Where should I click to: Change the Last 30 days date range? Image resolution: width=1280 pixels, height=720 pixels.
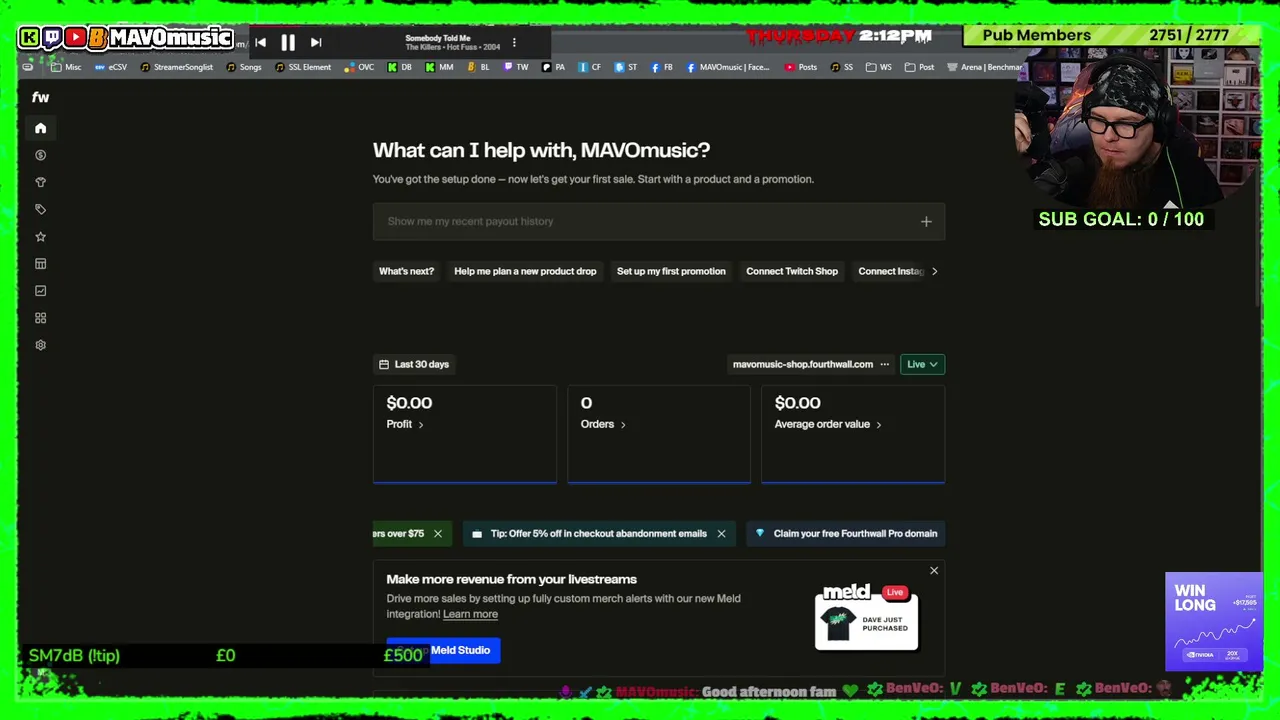coord(414,364)
